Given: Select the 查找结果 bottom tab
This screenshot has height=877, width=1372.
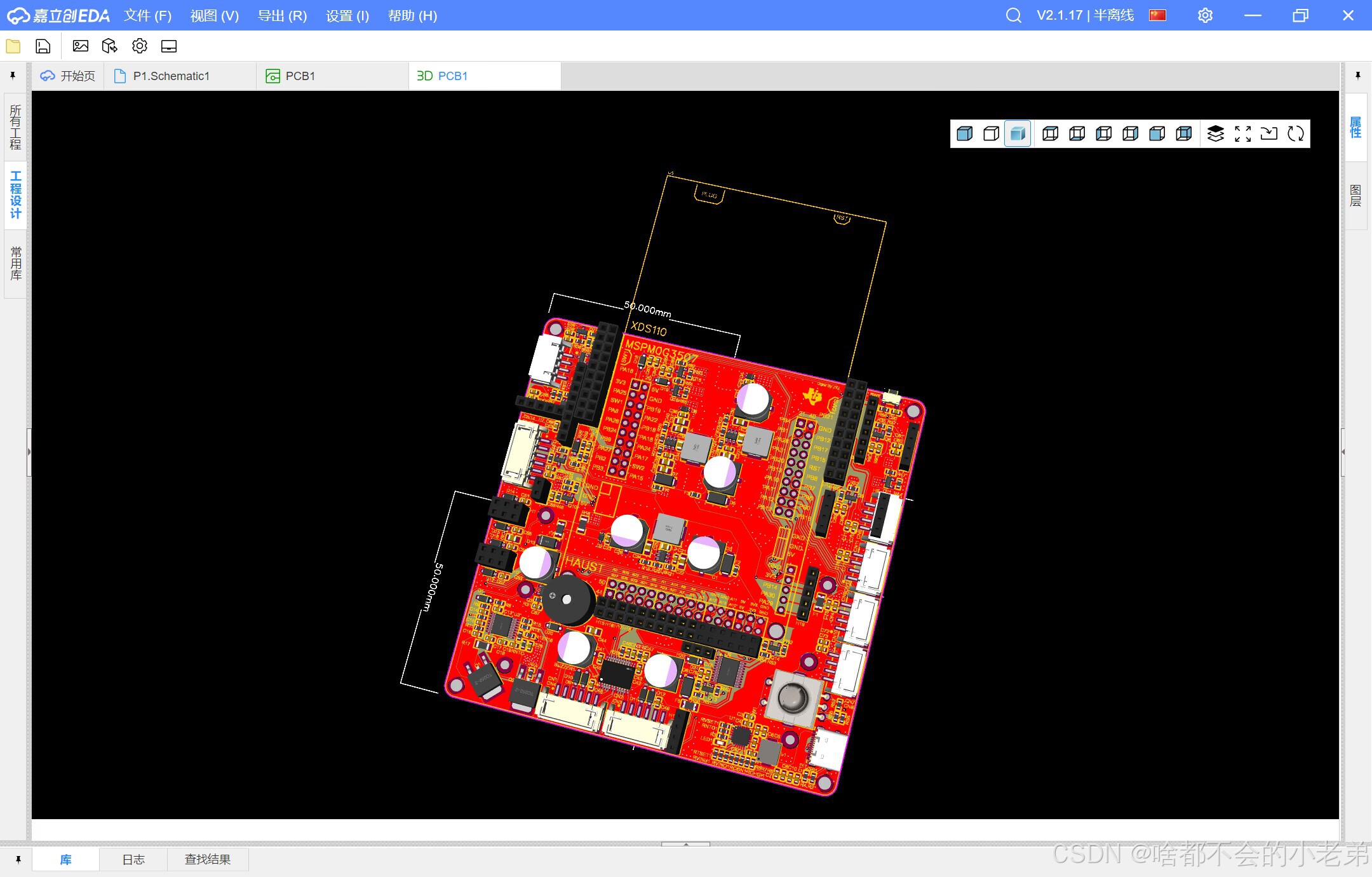Looking at the screenshot, I should pos(208,860).
